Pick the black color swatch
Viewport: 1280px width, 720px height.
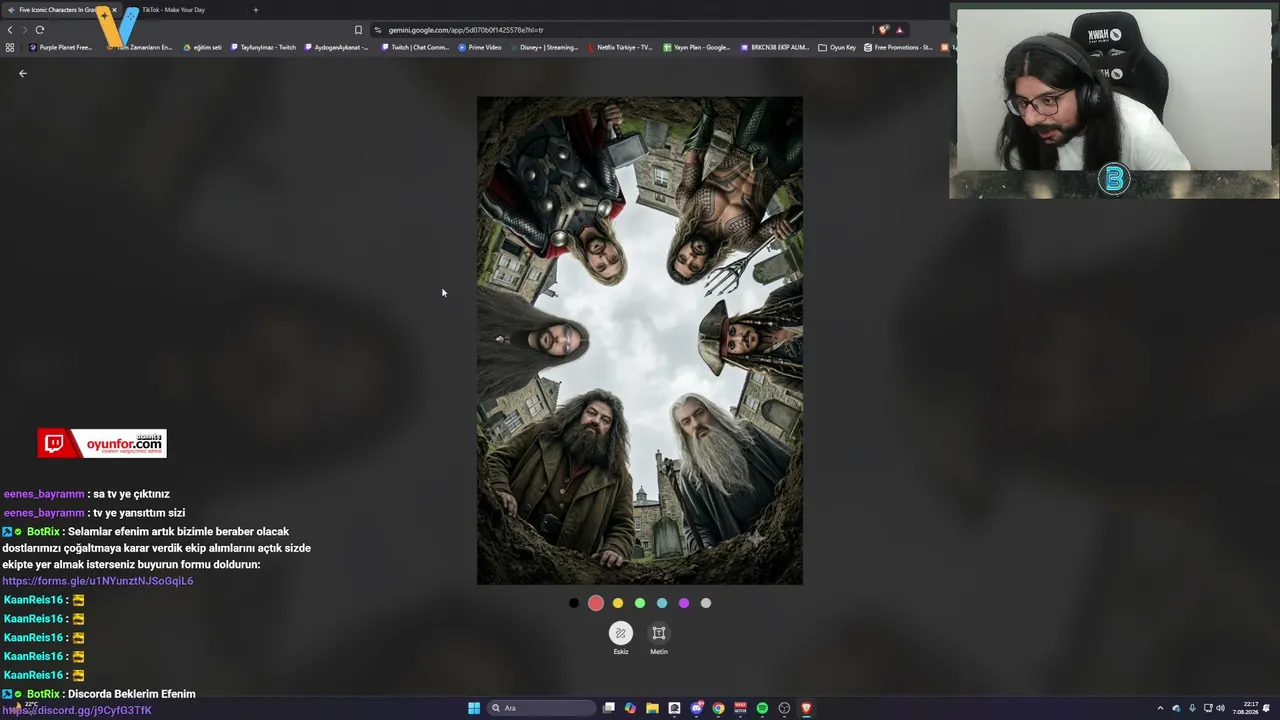(574, 603)
